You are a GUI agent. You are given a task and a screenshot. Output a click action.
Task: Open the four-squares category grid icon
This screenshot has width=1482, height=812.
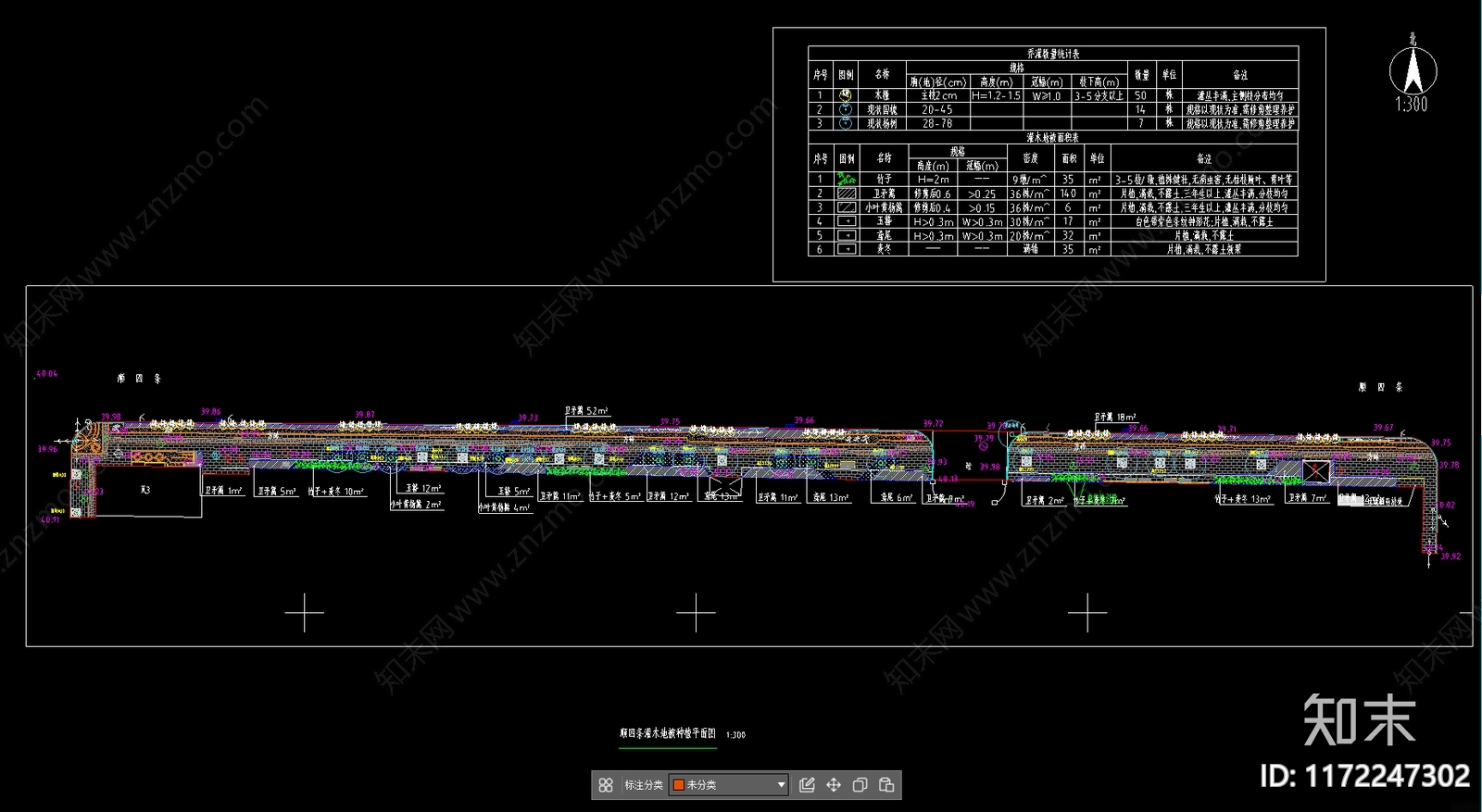(606, 785)
